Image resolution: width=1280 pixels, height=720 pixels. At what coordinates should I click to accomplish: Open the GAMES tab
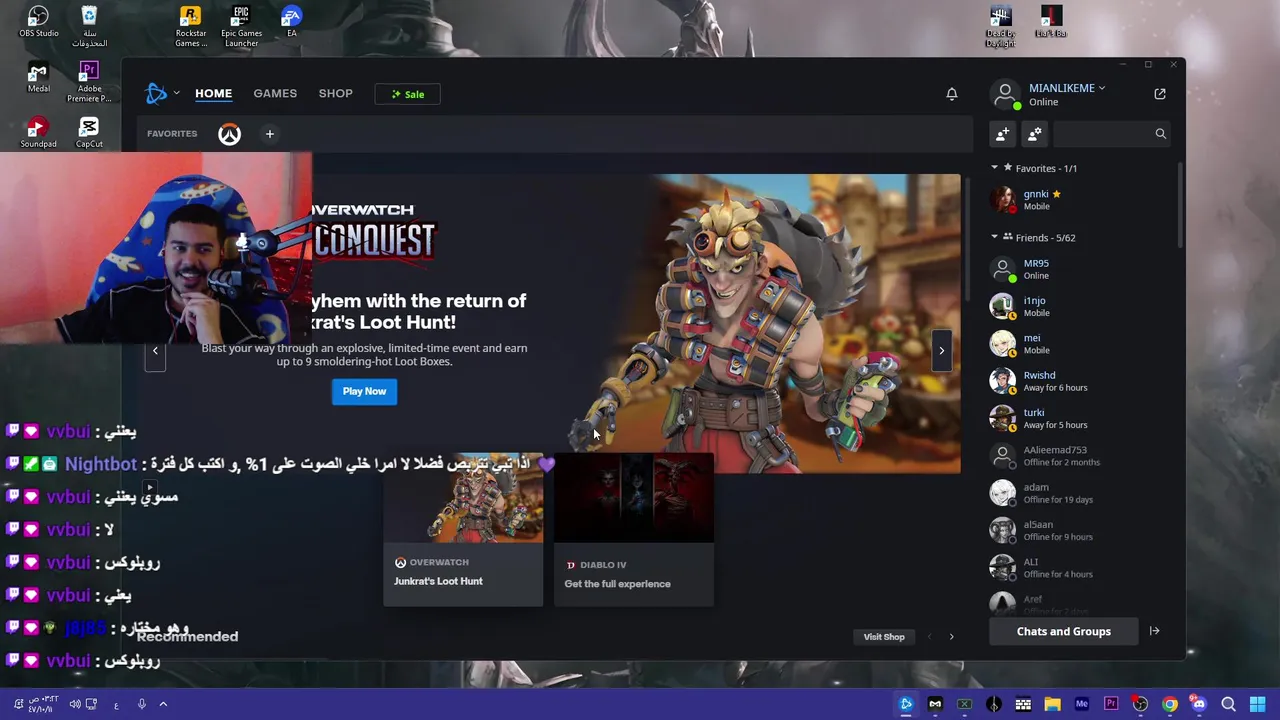pyautogui.click(x=275, y=93)
